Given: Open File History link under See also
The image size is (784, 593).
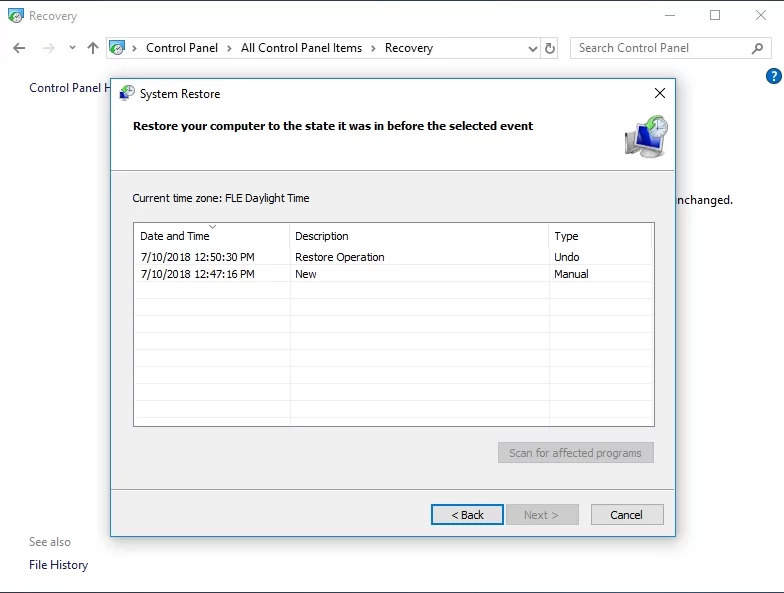Looking at the screenshot, I should click(x=58, y=564).
